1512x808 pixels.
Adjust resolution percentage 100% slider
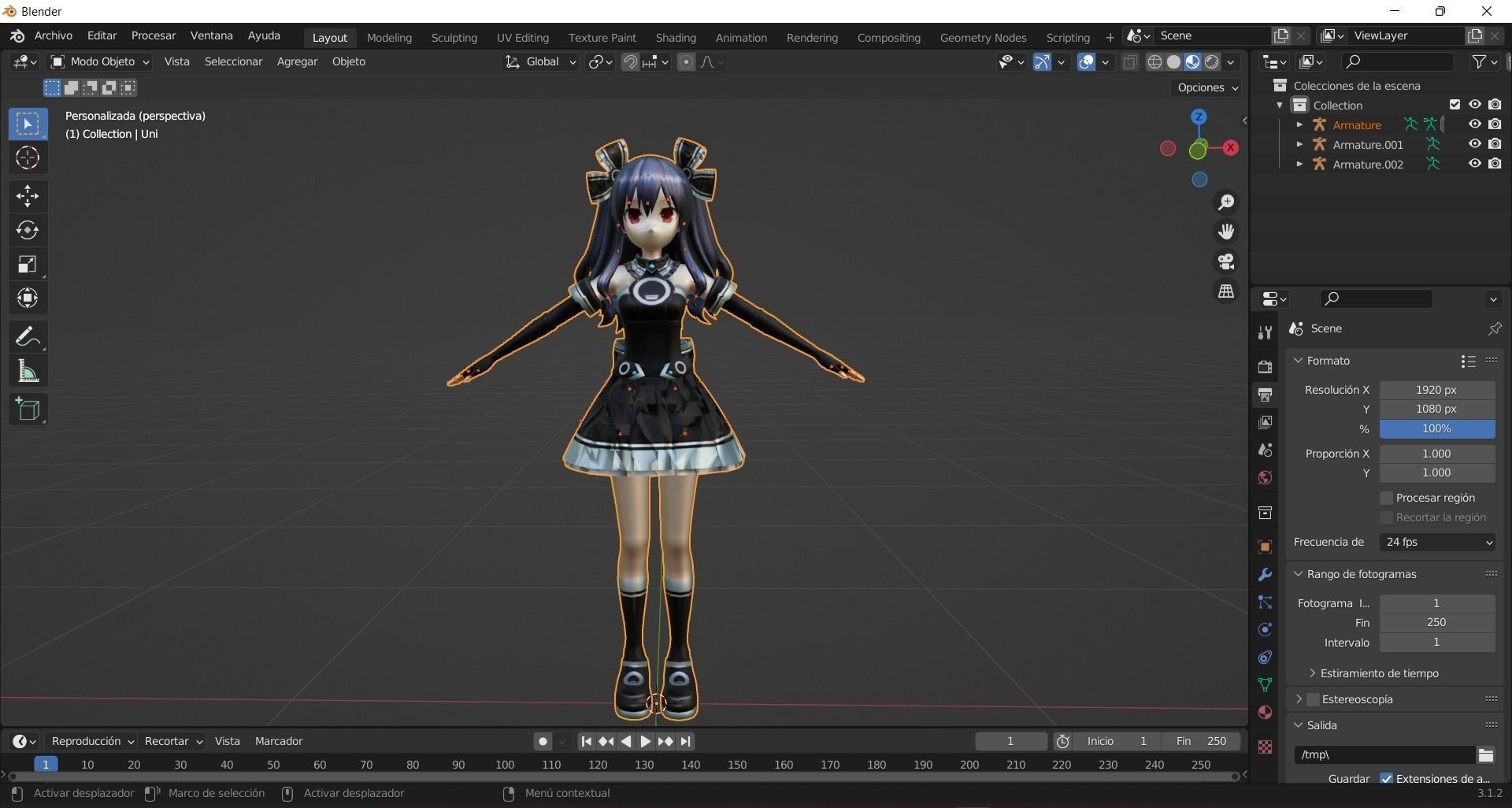[1437, 429]
